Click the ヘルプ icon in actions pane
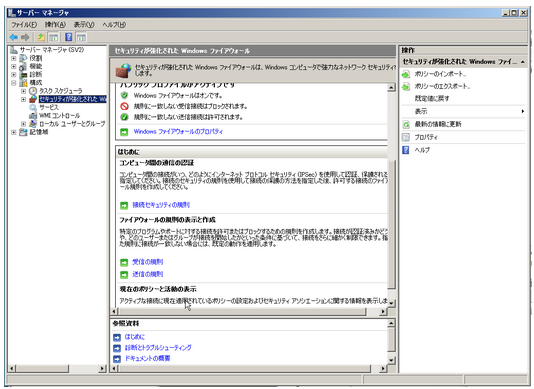The image size is (534, 389). coord(406,150)
